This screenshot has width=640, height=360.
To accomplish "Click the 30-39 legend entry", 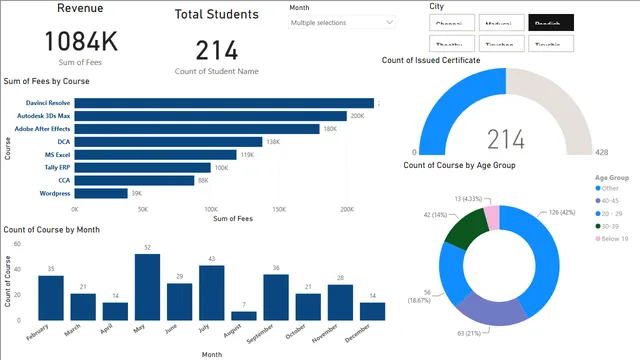I will [607, 226].
